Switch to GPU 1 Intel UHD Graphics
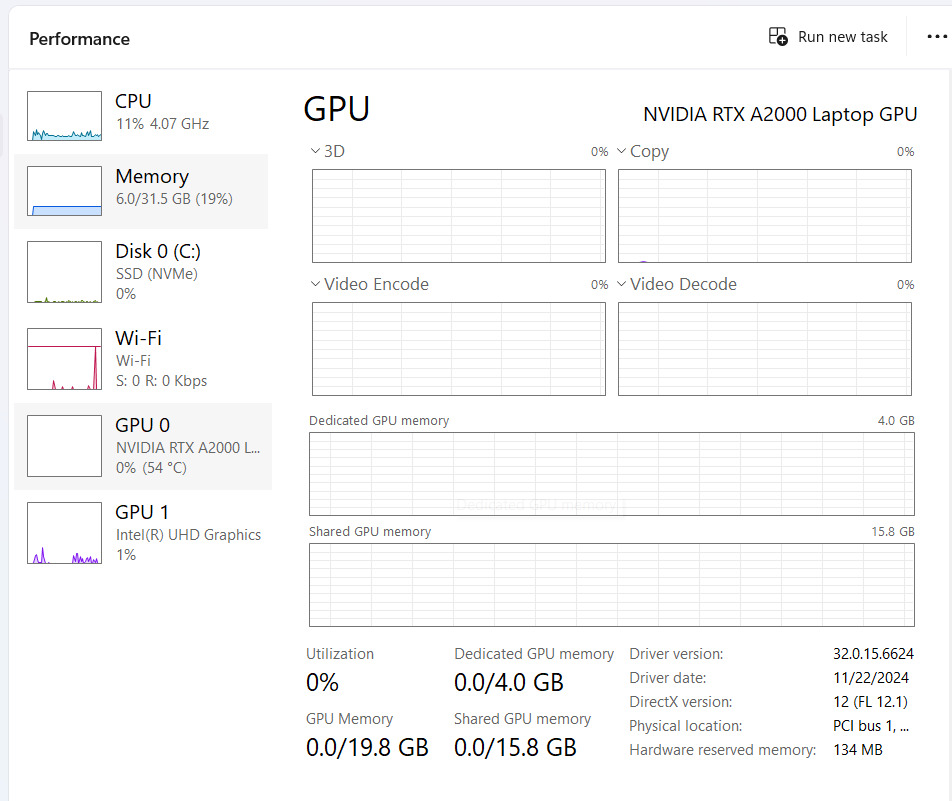The image size is (952, 801). pos(187,534)
